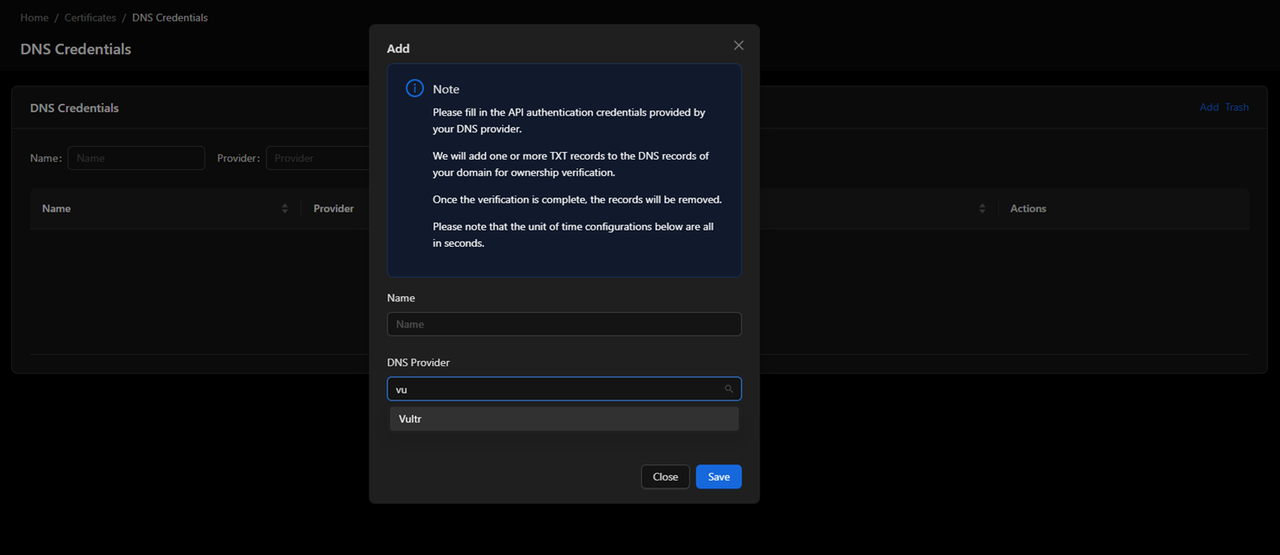Go to Certificates breadcrumb
This screenshot has height=555, width=1280.
tap(90, 18)
